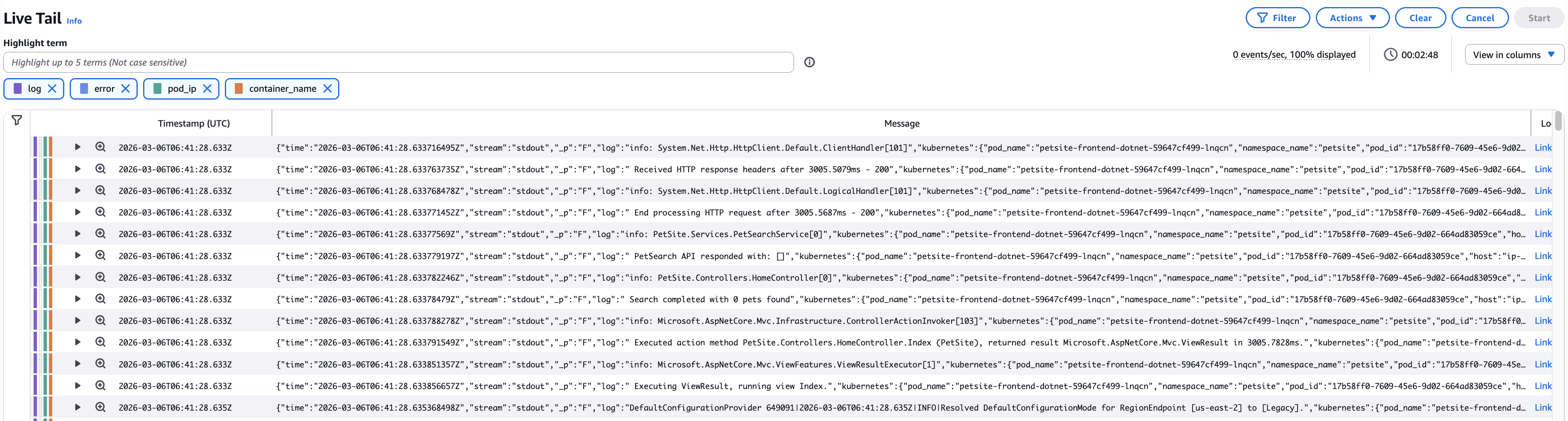Image resolution: width=1568 pixels, height=421 pixels.
Task: Remove the log highlight term
Action: click(52, 88)
